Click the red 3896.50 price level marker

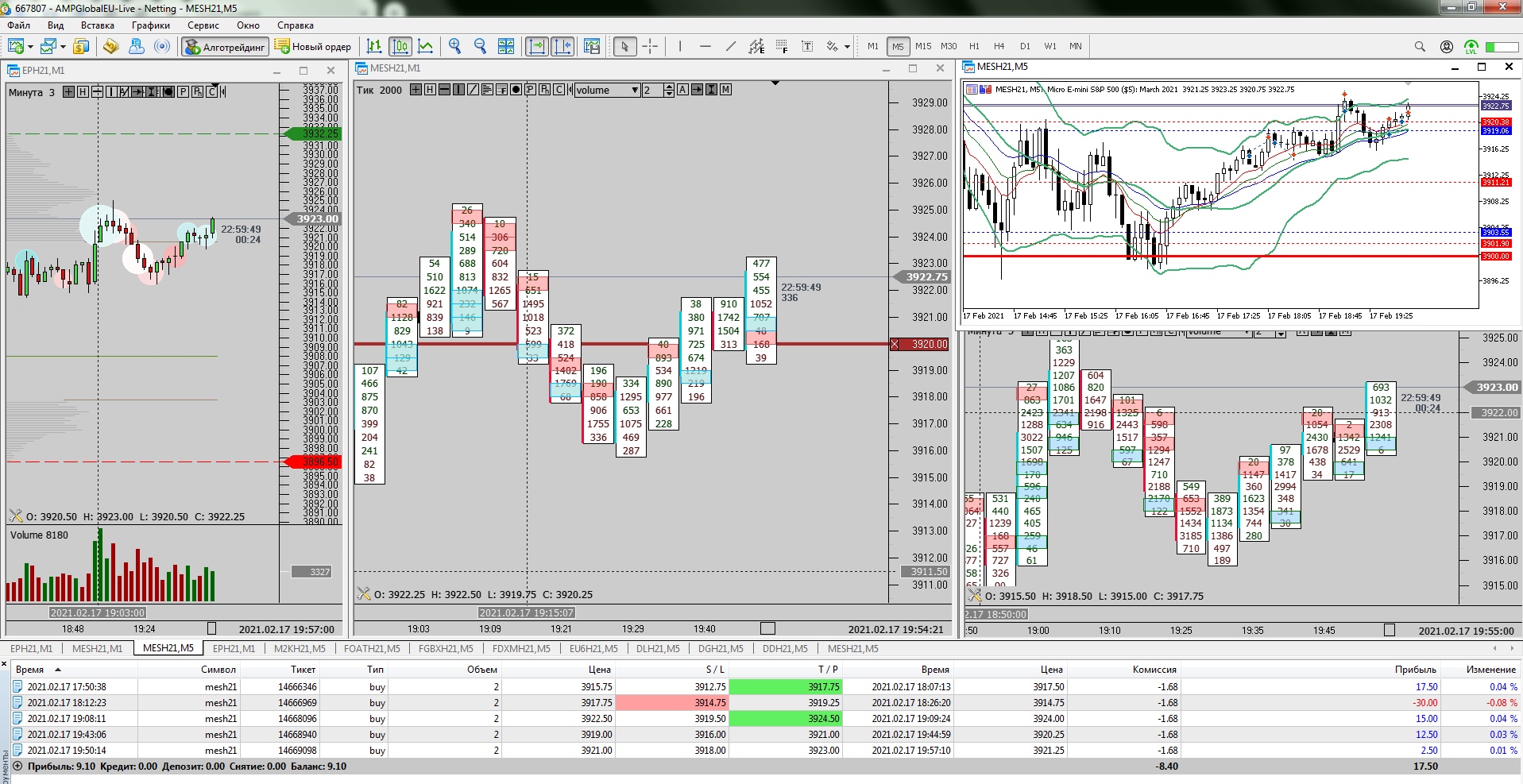[x=312, y=462]
